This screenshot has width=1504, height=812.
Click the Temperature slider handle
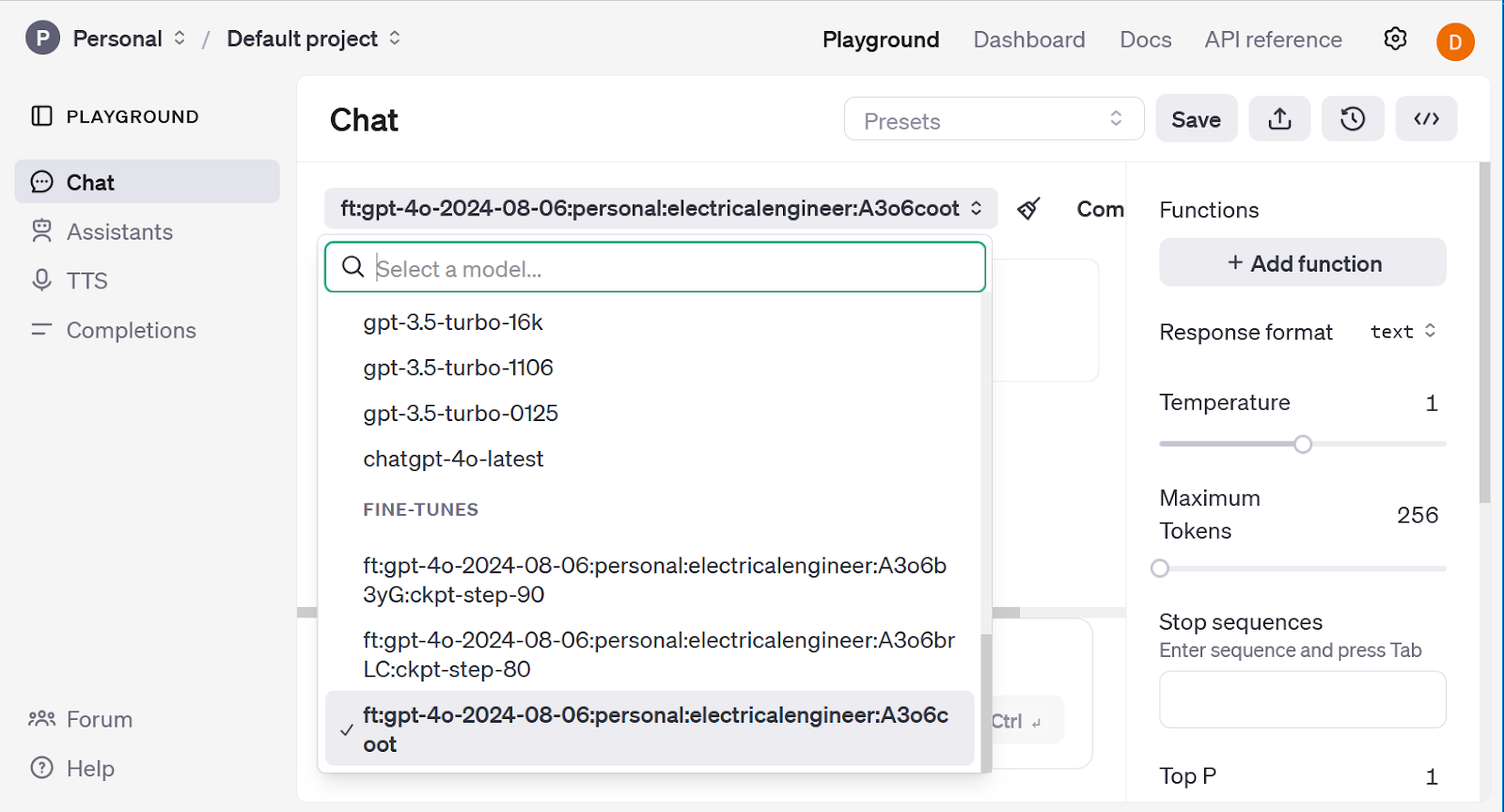pos(1303,444)
